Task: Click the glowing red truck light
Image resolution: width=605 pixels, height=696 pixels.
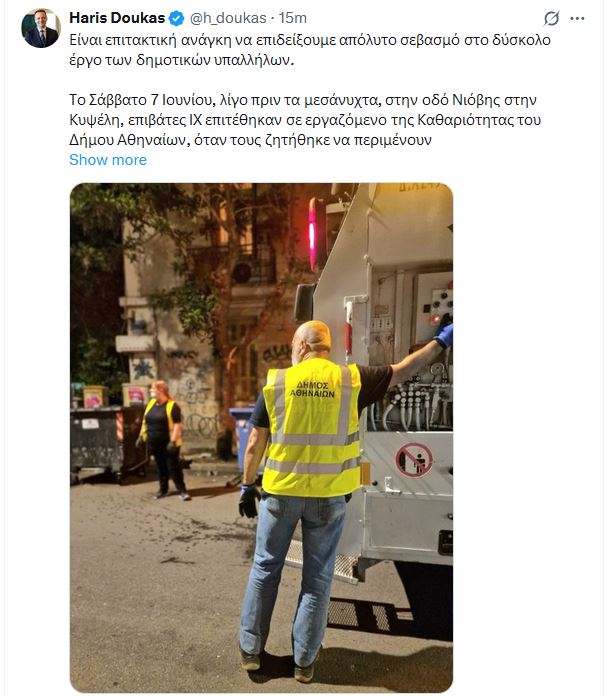Action: tap(313, 234)
